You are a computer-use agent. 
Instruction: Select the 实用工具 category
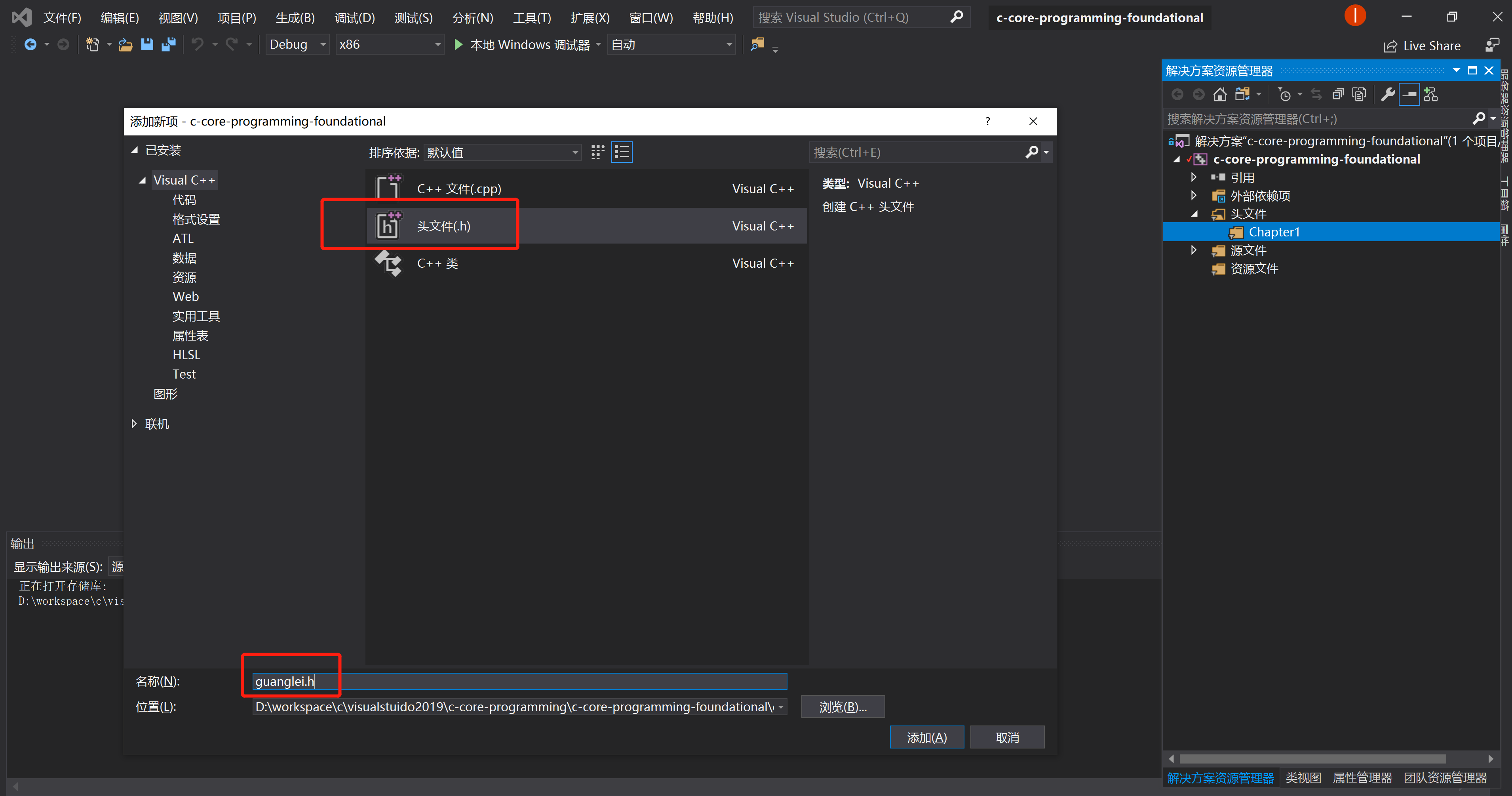[196, 316]
